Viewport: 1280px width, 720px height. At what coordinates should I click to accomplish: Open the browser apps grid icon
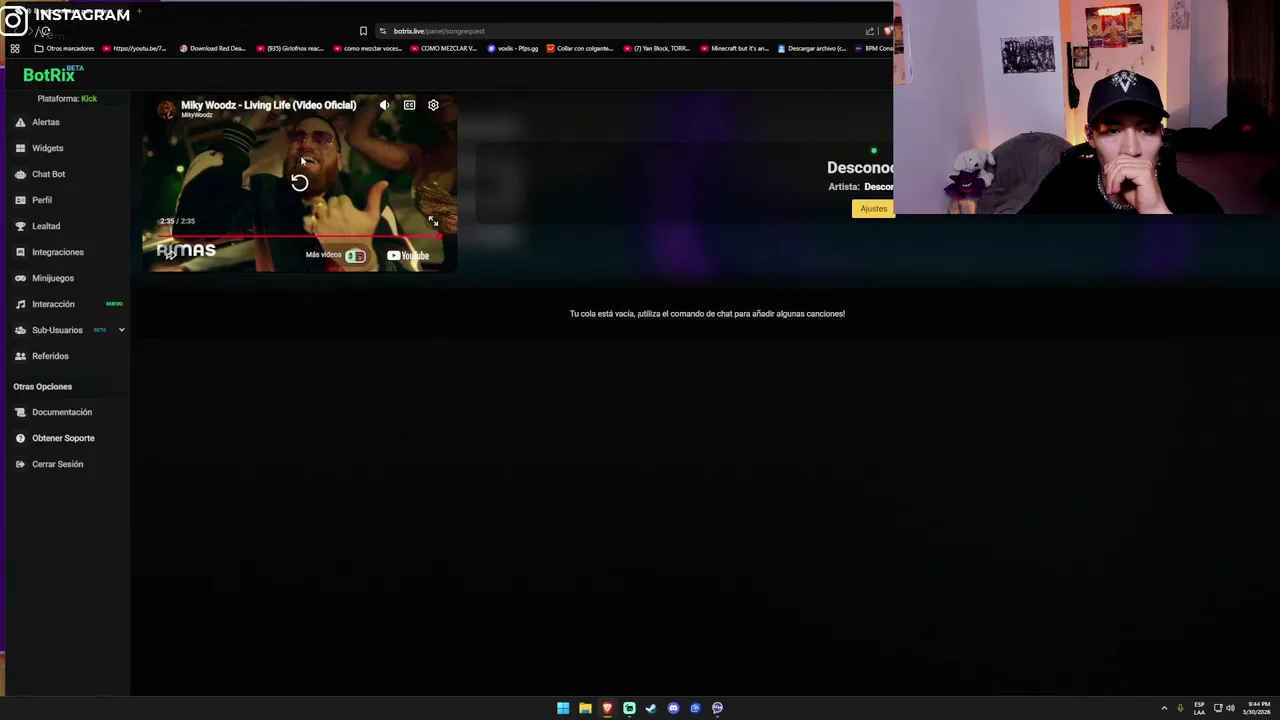pyautogui.click(x=15, y=48)
